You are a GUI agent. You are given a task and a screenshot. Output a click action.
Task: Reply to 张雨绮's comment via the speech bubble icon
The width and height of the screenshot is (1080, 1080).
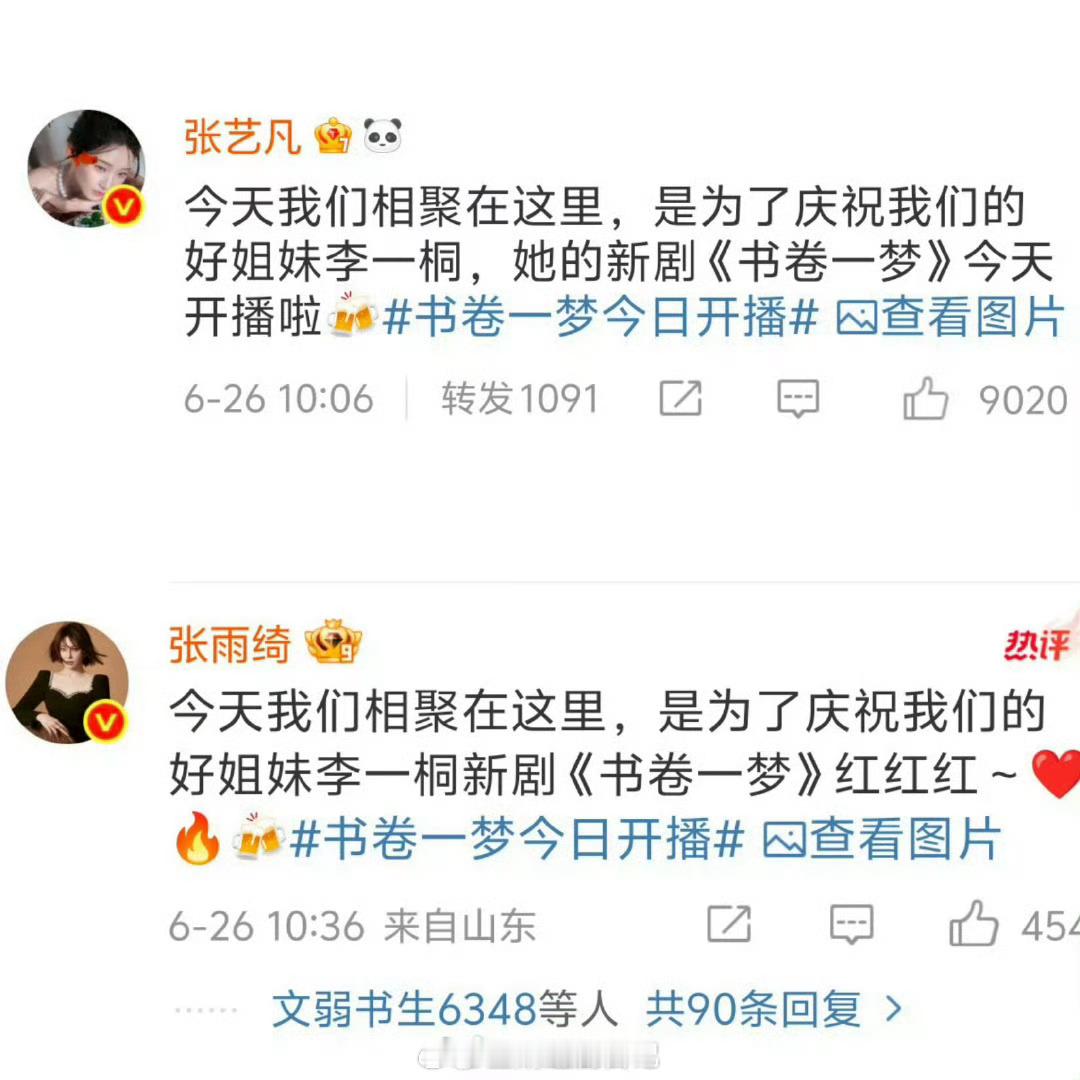coord(852,924)
